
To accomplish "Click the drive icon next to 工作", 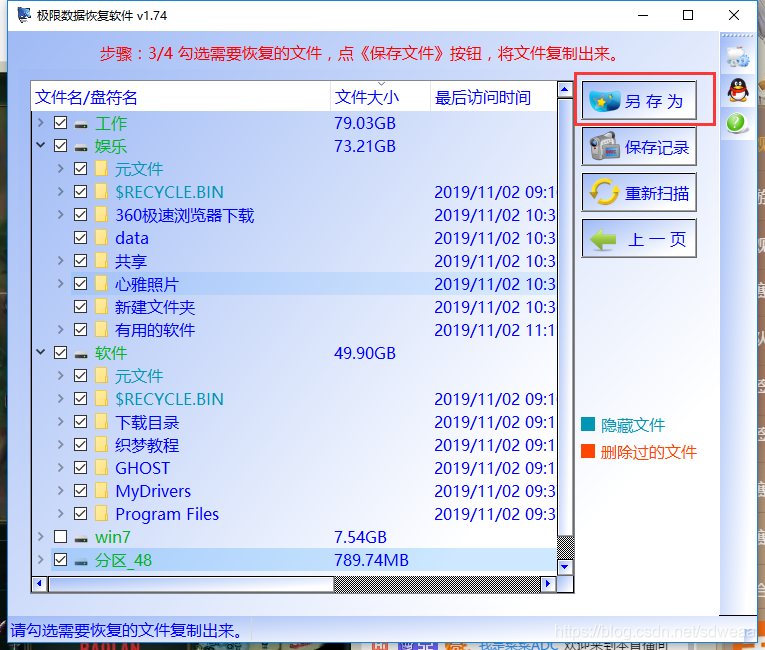I will (x=81, y=124).
